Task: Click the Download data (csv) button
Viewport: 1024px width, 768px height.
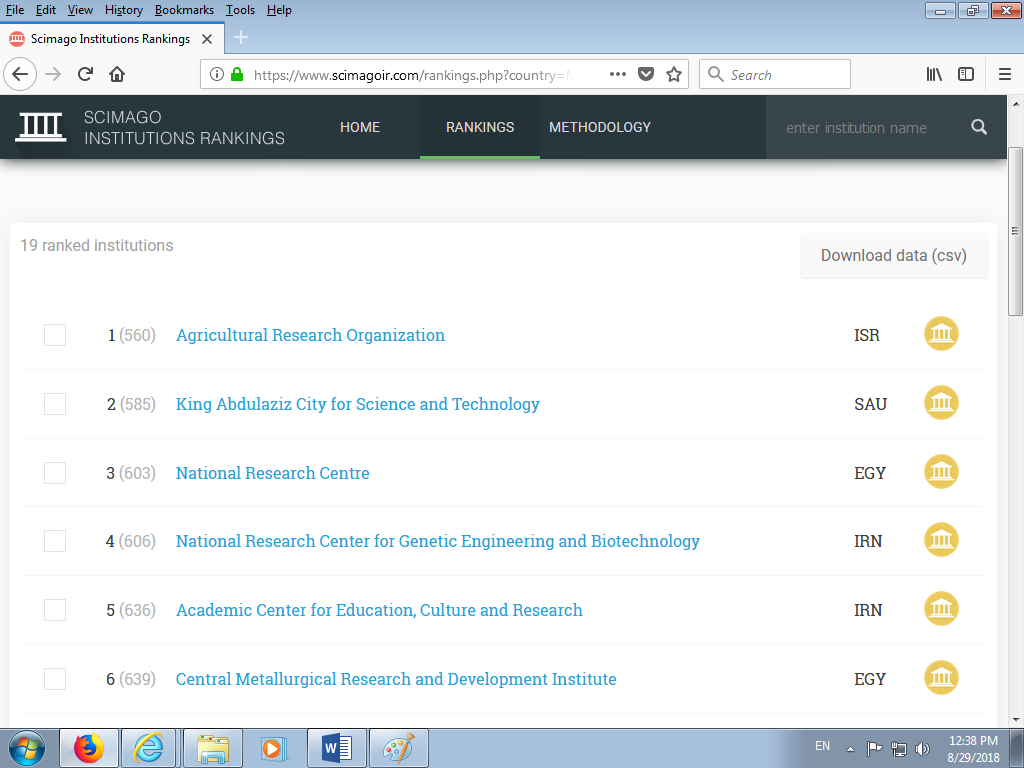Action: 893,255
